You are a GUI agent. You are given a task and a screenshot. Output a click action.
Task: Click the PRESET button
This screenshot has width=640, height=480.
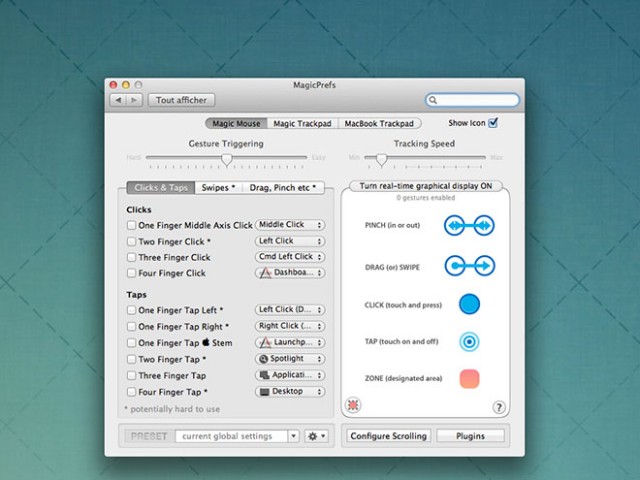tap(149, 436)
